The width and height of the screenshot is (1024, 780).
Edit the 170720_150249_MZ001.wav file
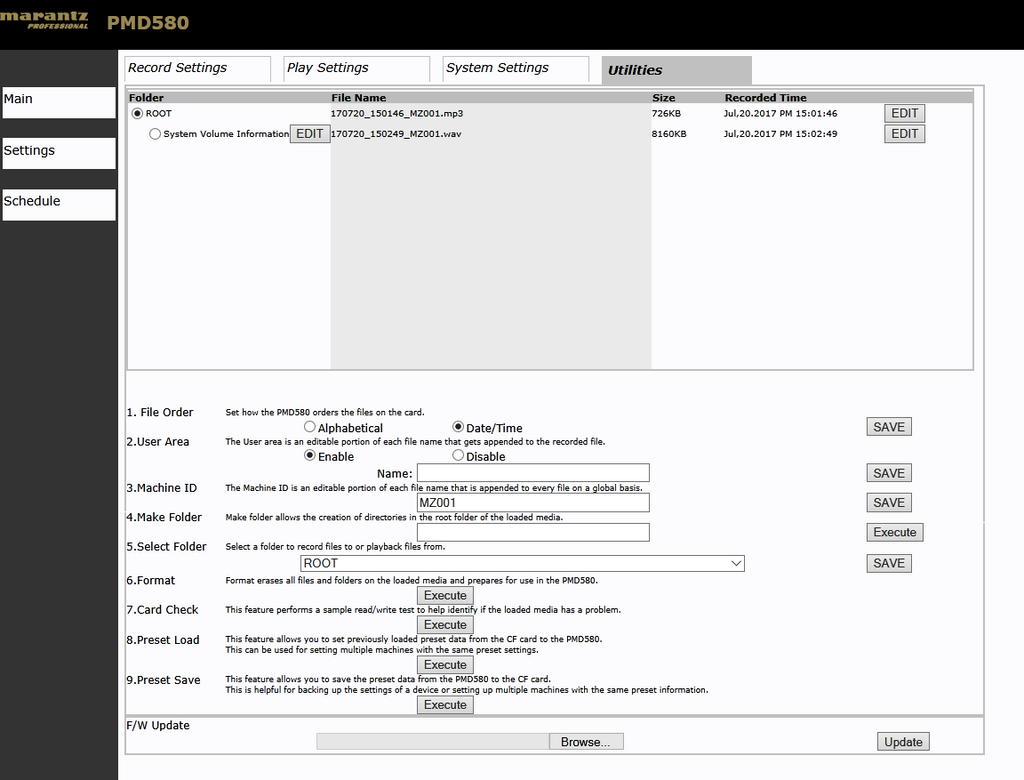click(904, 133)
